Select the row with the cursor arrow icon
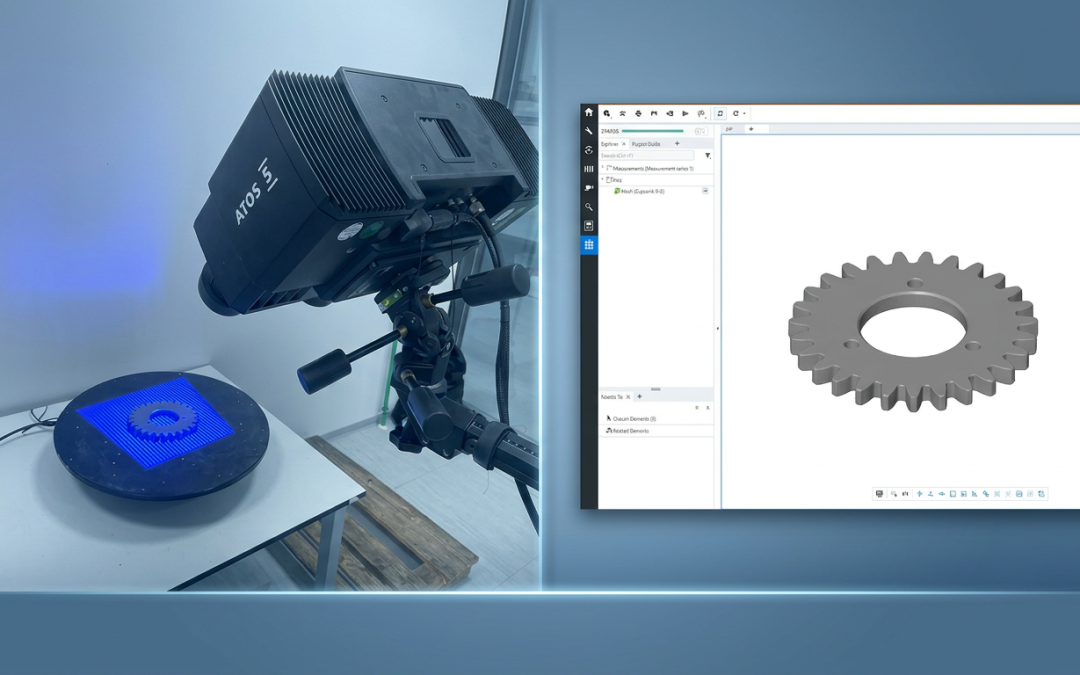Screen dimensions: 1080x675 coord(656,419)
